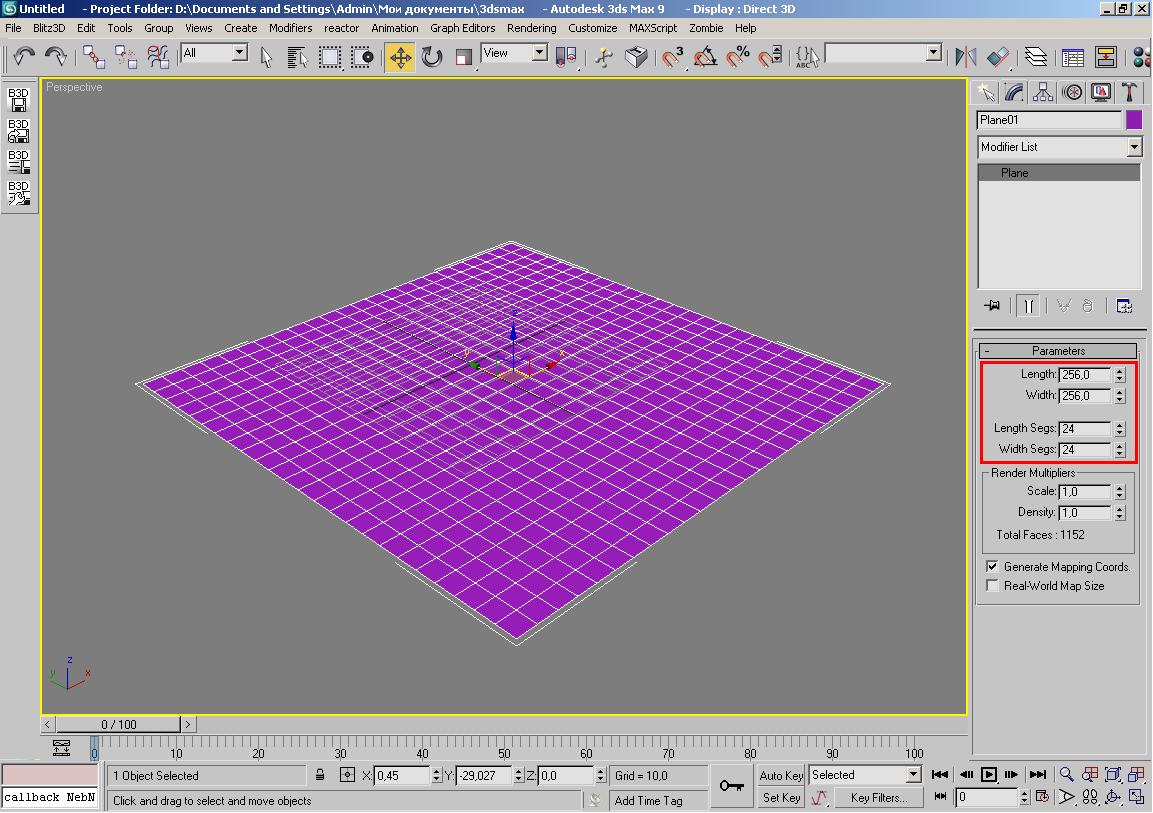Click the Set Keys key icon

[731, 786]
